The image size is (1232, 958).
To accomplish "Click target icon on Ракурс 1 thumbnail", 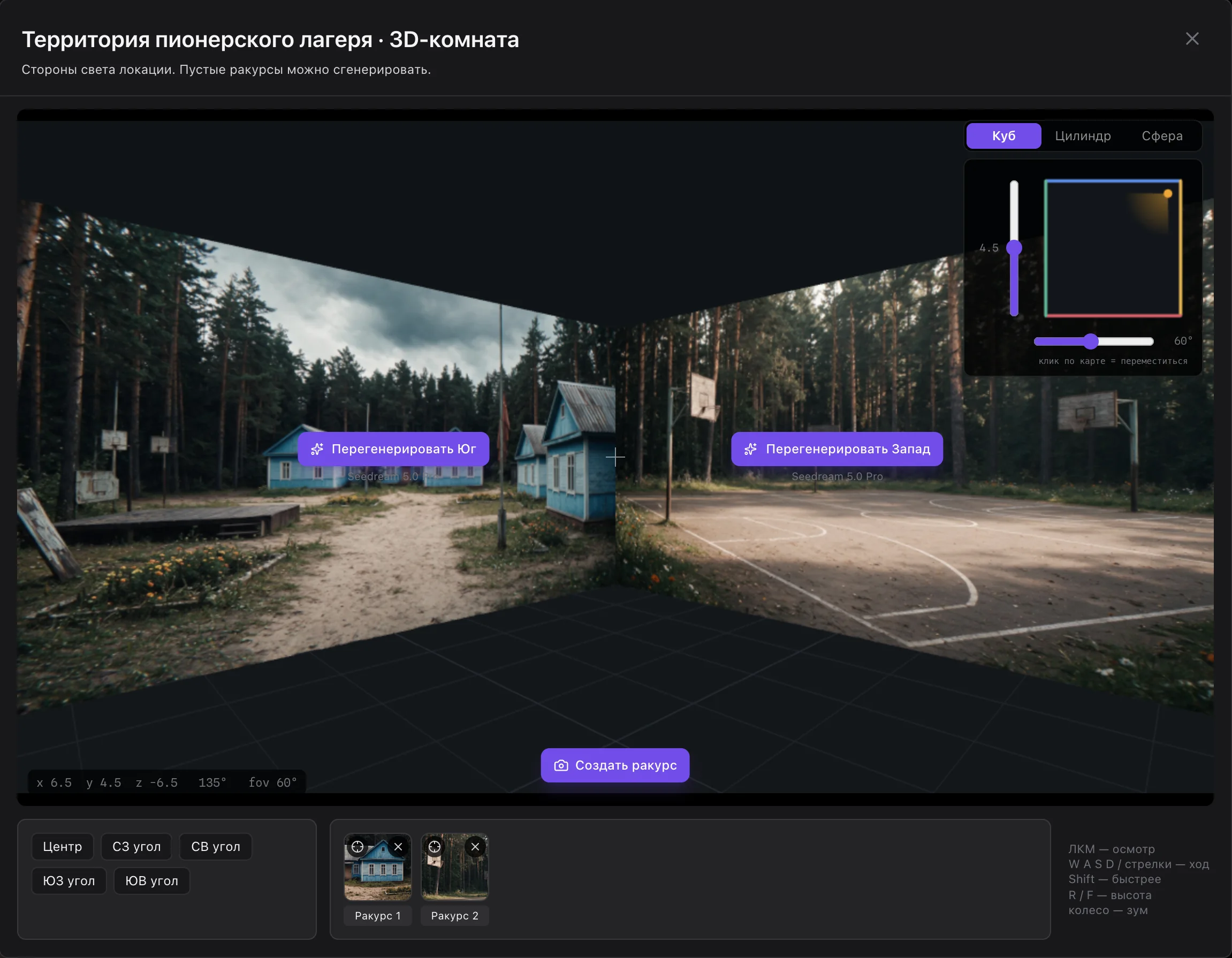I will coord(358,846).
